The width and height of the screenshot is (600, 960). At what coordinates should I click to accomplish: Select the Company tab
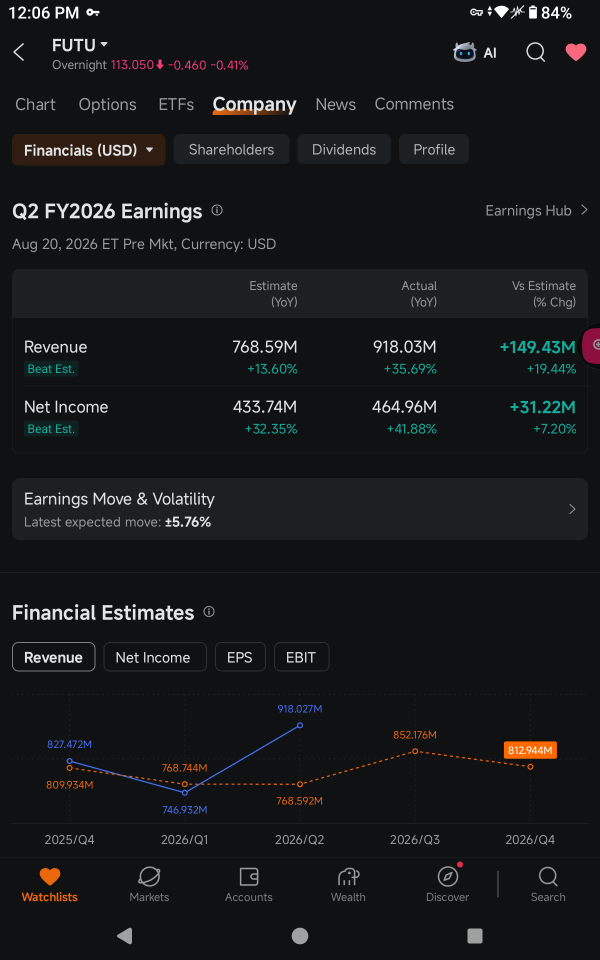click(x=254, y=104)
